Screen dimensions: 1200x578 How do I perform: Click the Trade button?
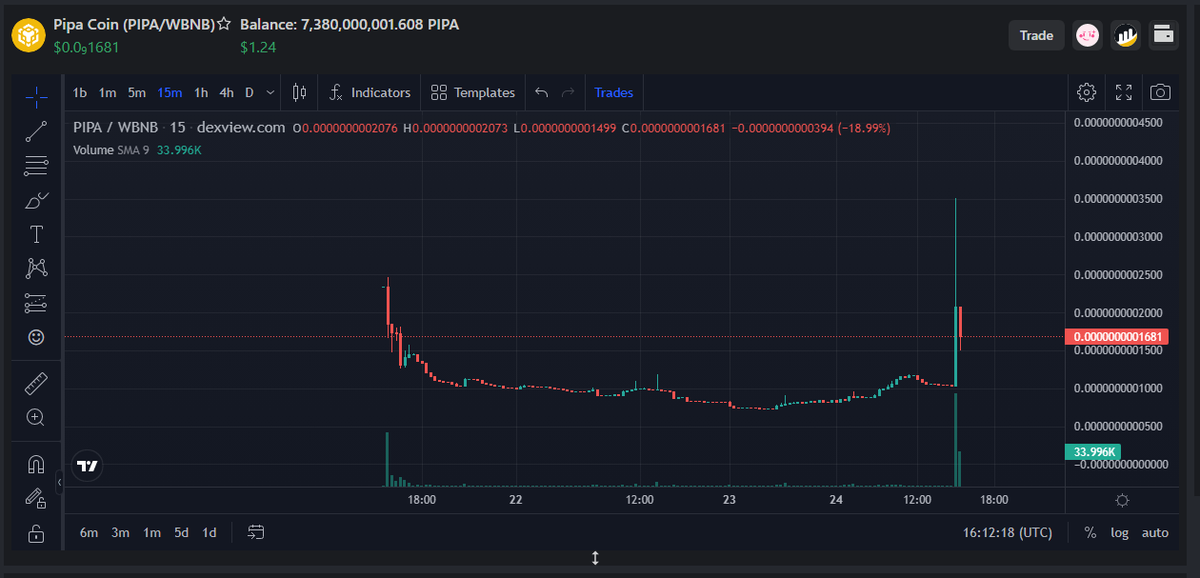[1036, 35]
